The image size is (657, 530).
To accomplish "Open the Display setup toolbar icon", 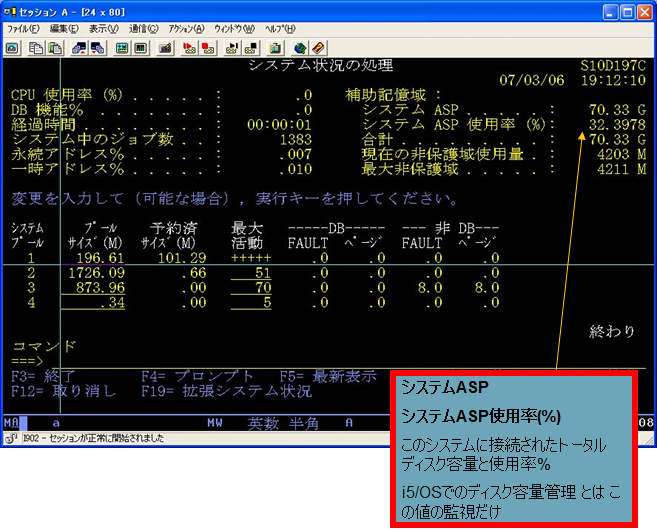I will [122, 48].
